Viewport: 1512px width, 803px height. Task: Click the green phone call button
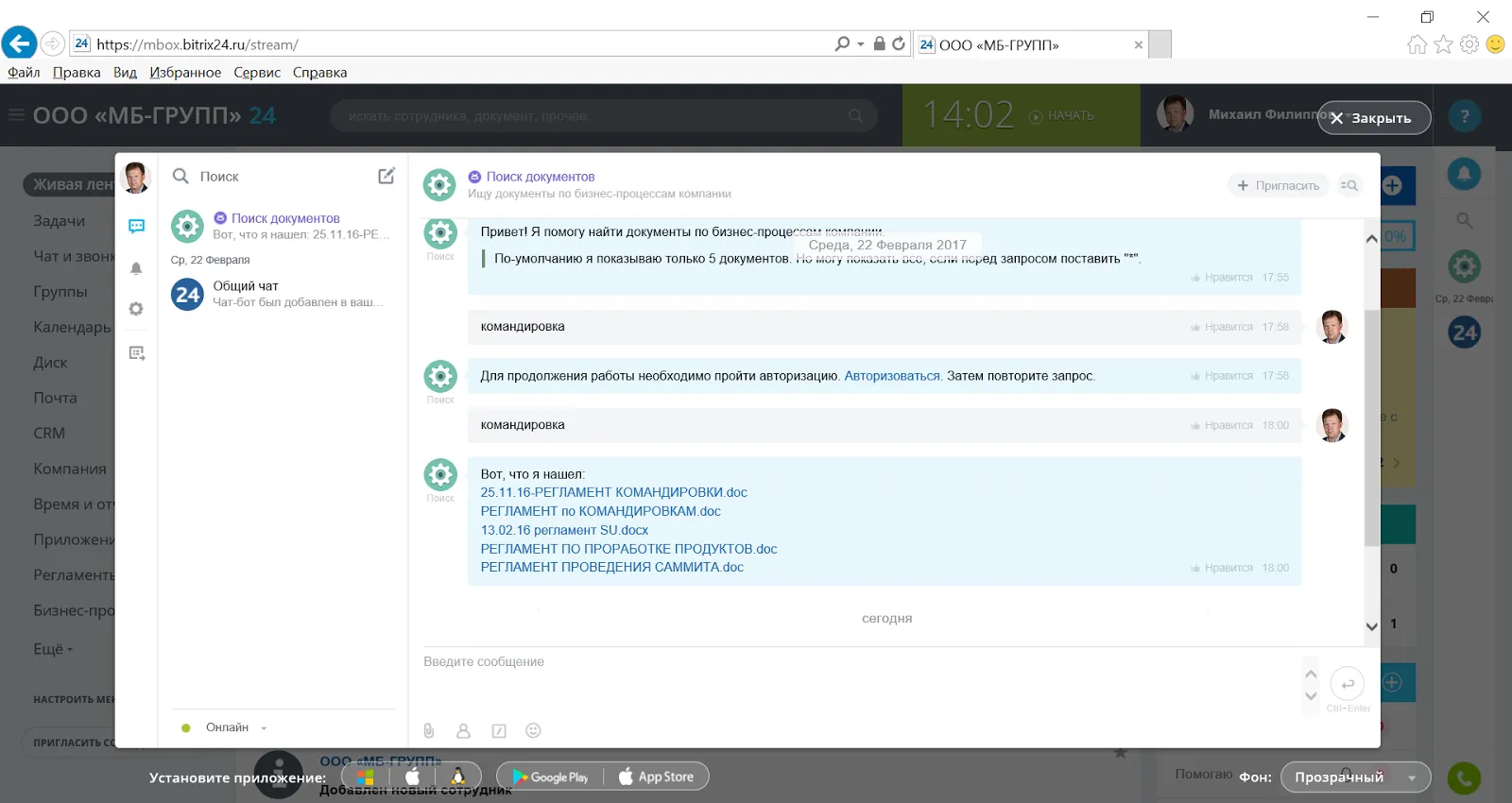coord(1464,778)
